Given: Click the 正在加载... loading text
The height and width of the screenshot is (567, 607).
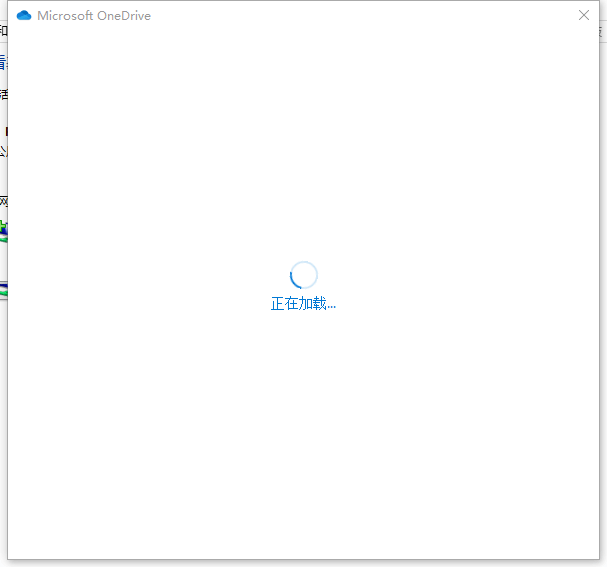Looking at the screenshot, I should [303, 303].
